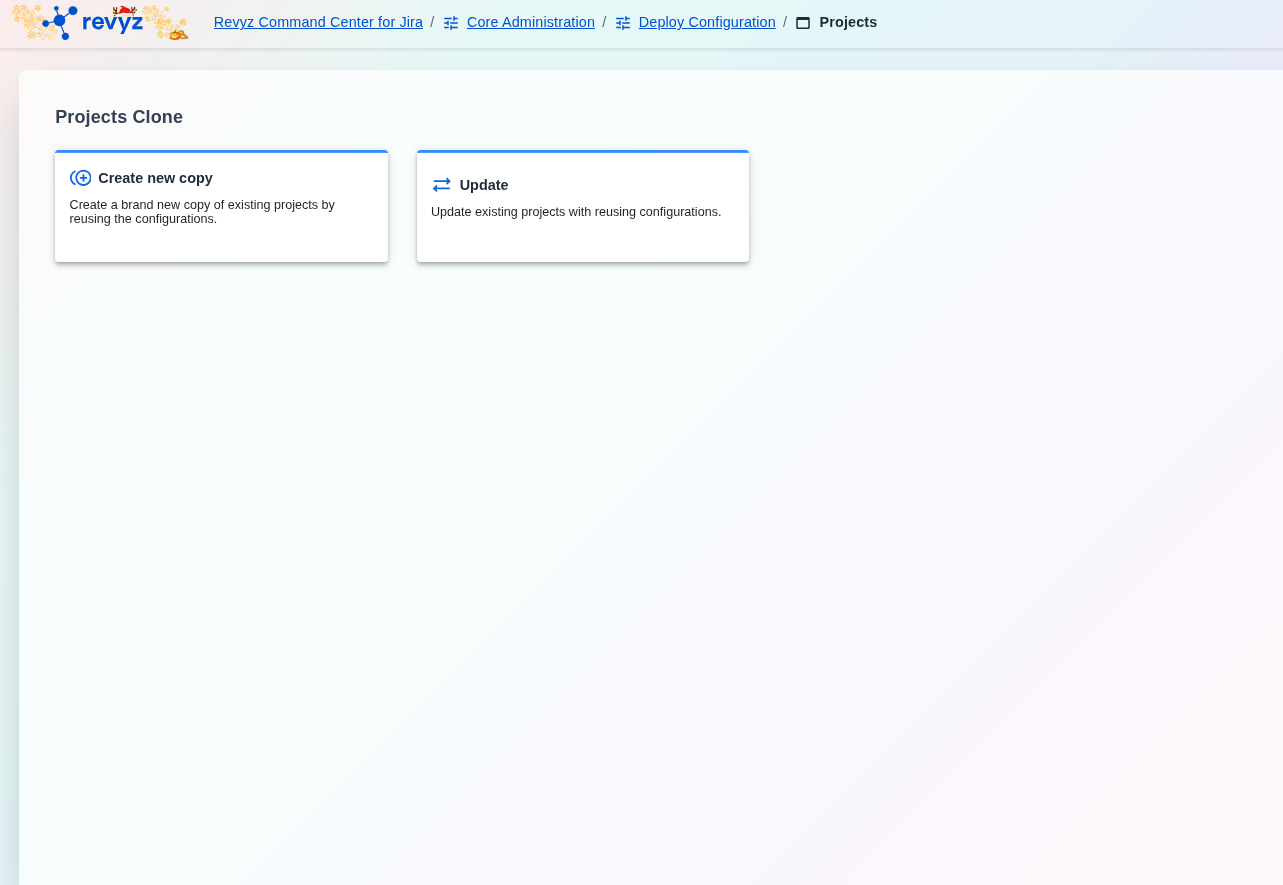Click the Create new copy description text

click(x=202, y=211)
